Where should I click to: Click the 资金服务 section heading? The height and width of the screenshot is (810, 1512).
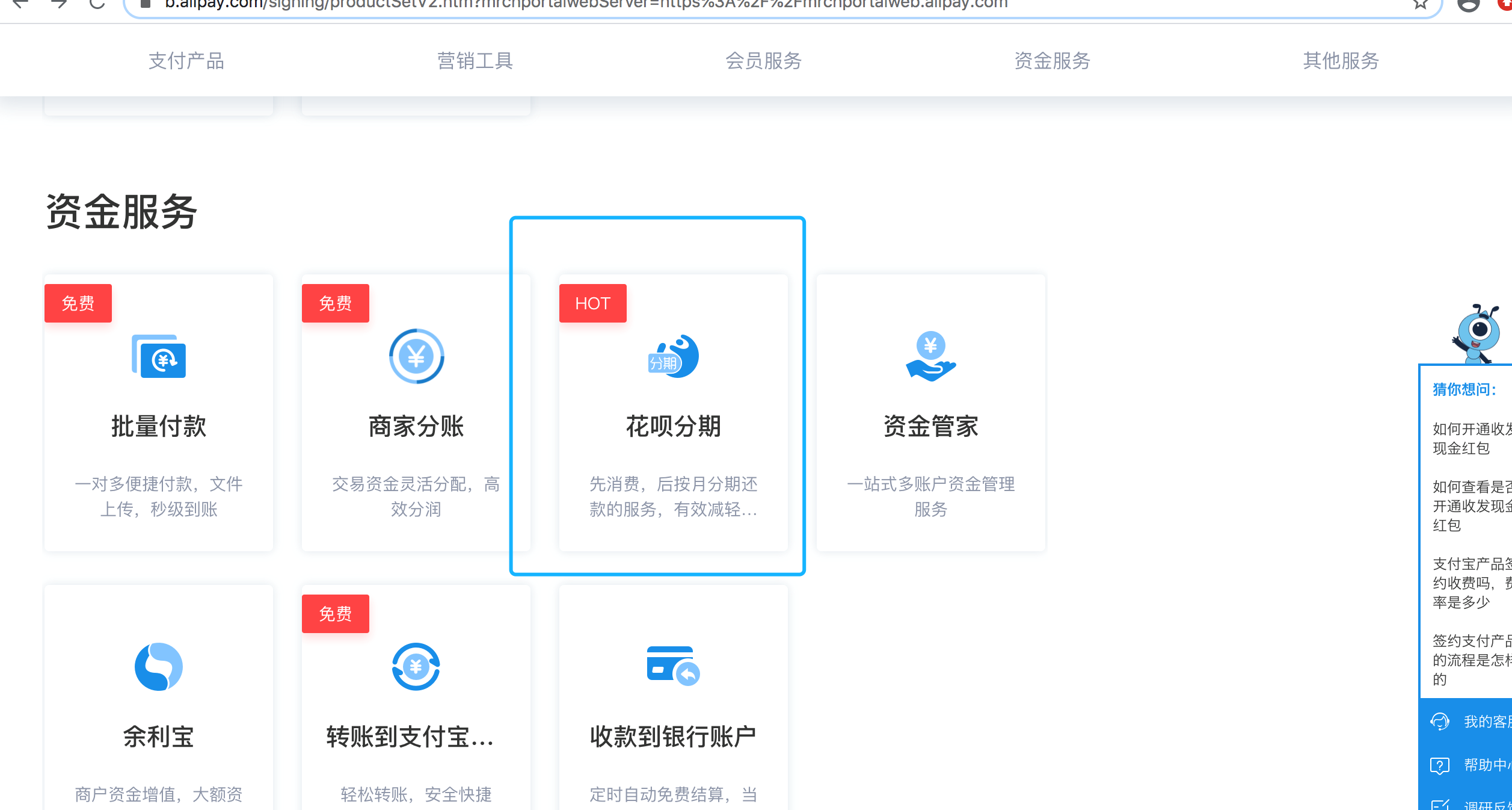point(121,212)
